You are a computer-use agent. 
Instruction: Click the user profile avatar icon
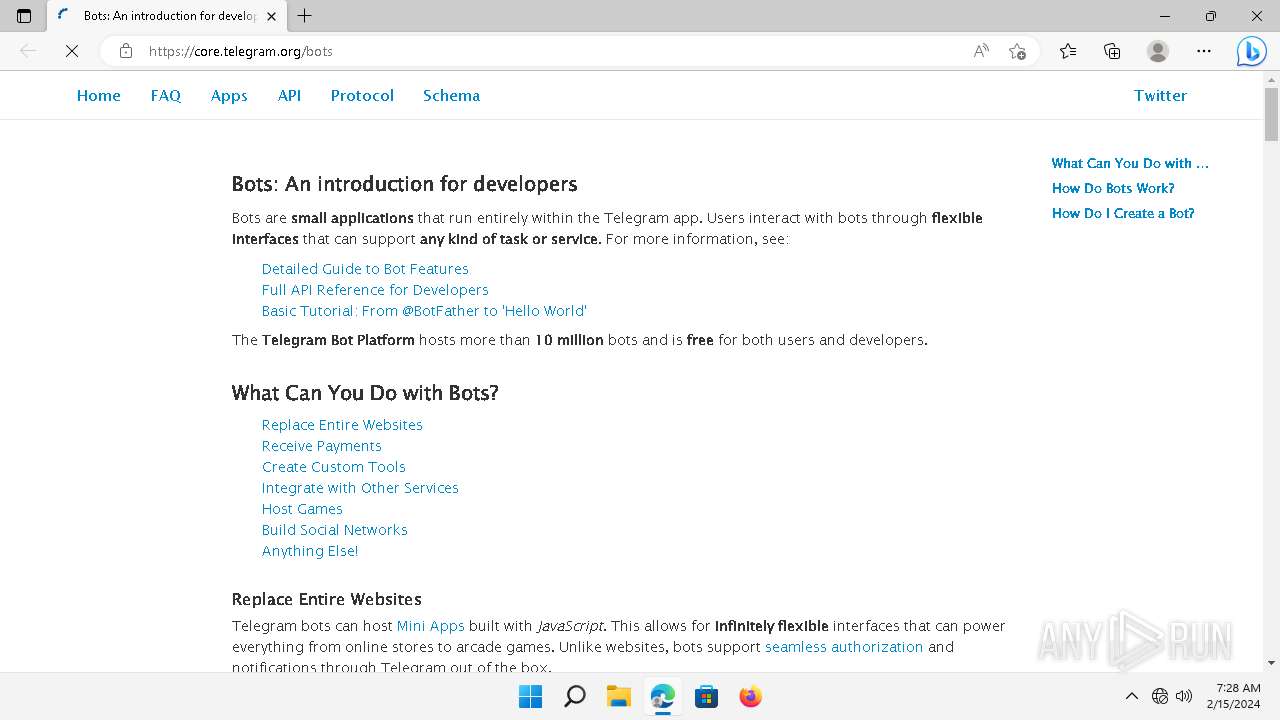tap(1158, 51)
